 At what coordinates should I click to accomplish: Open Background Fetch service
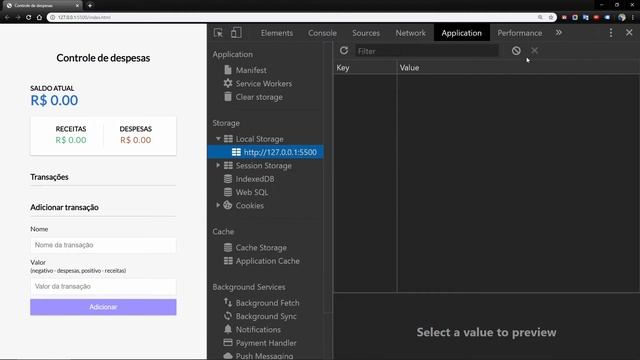[x=267, y=303]
